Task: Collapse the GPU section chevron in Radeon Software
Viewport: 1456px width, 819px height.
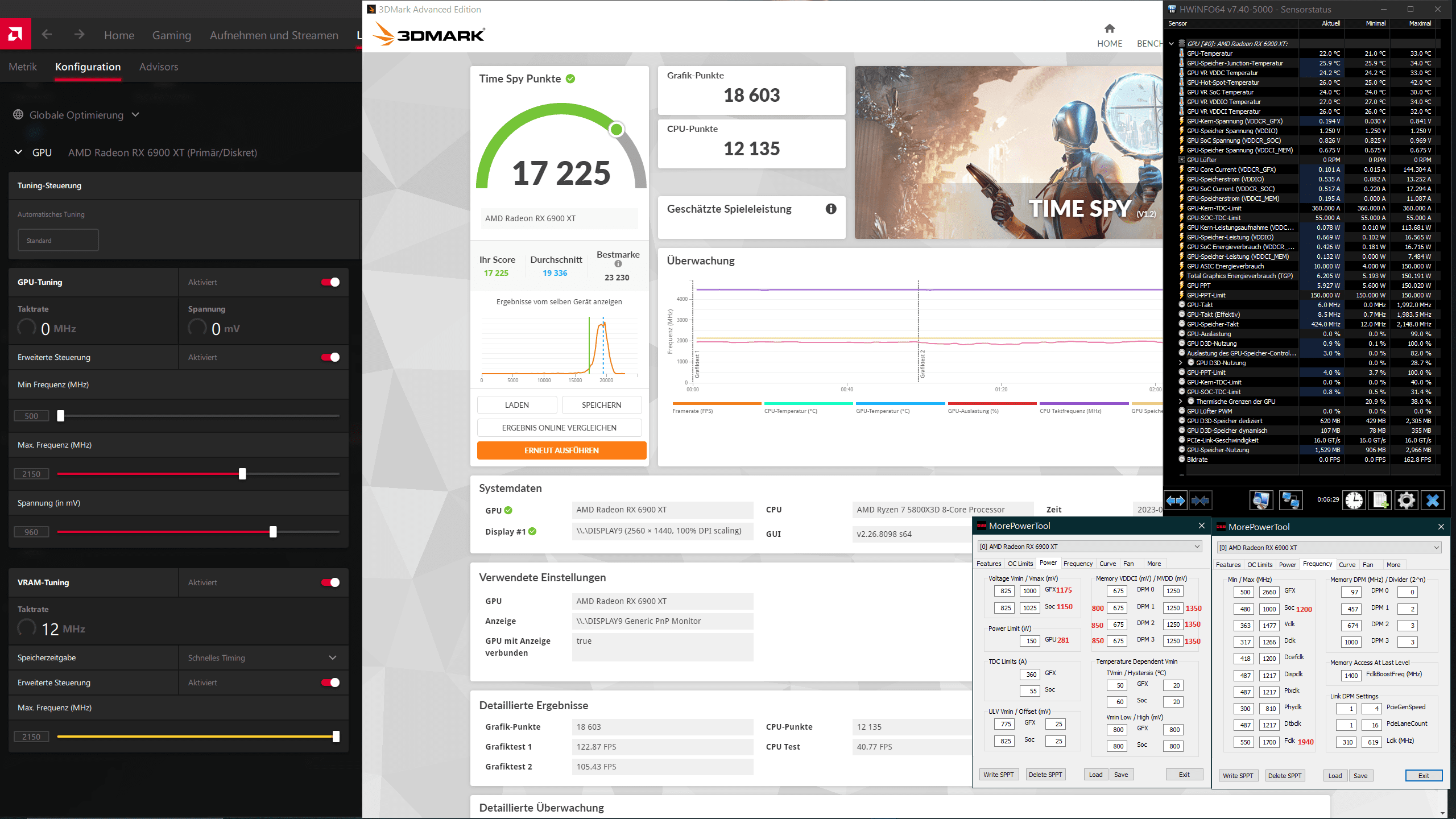Action: click(x=18, y=152)
